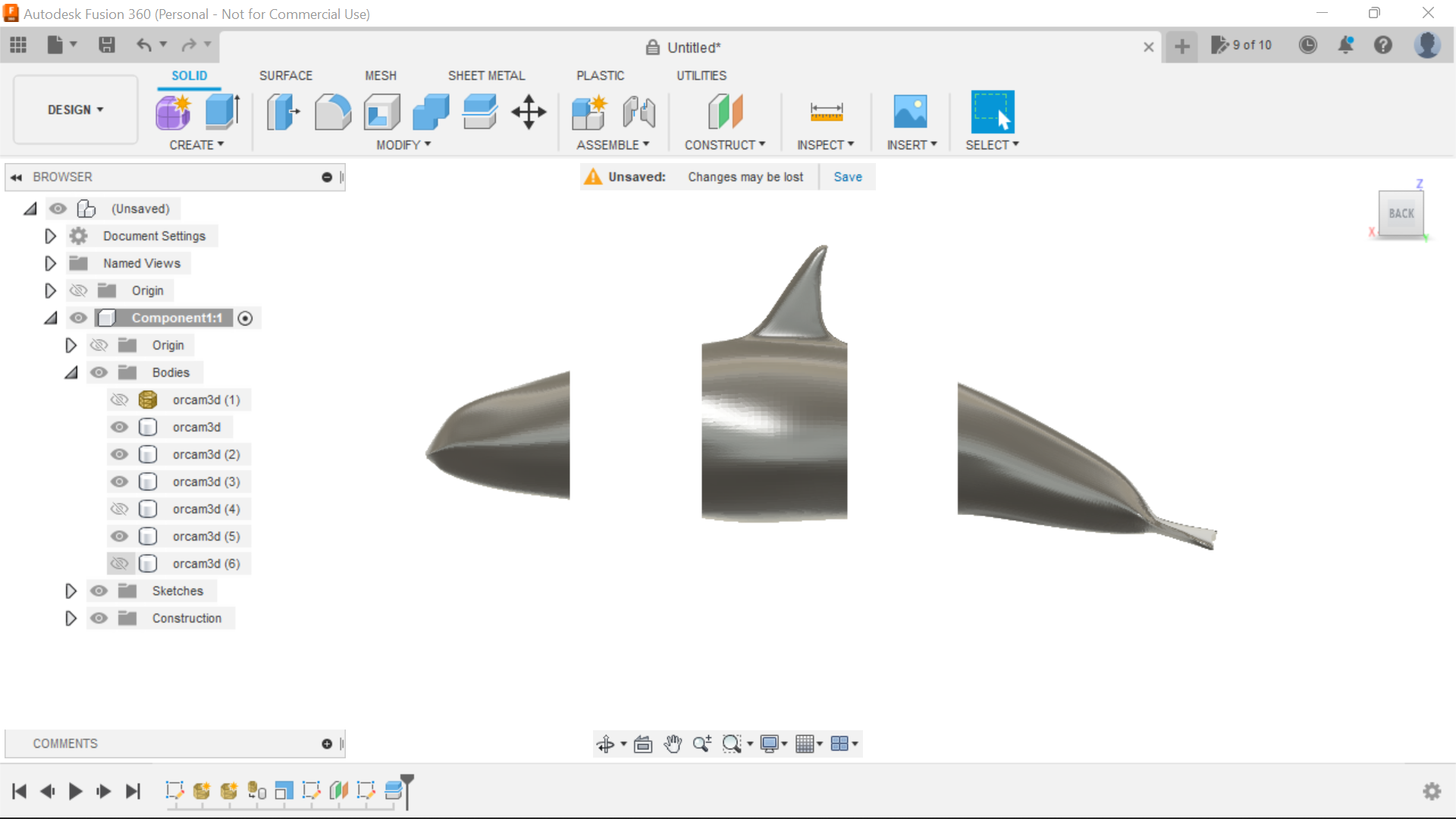
Task: Open the Fillet tool
Action: click(x=332, y=111)
